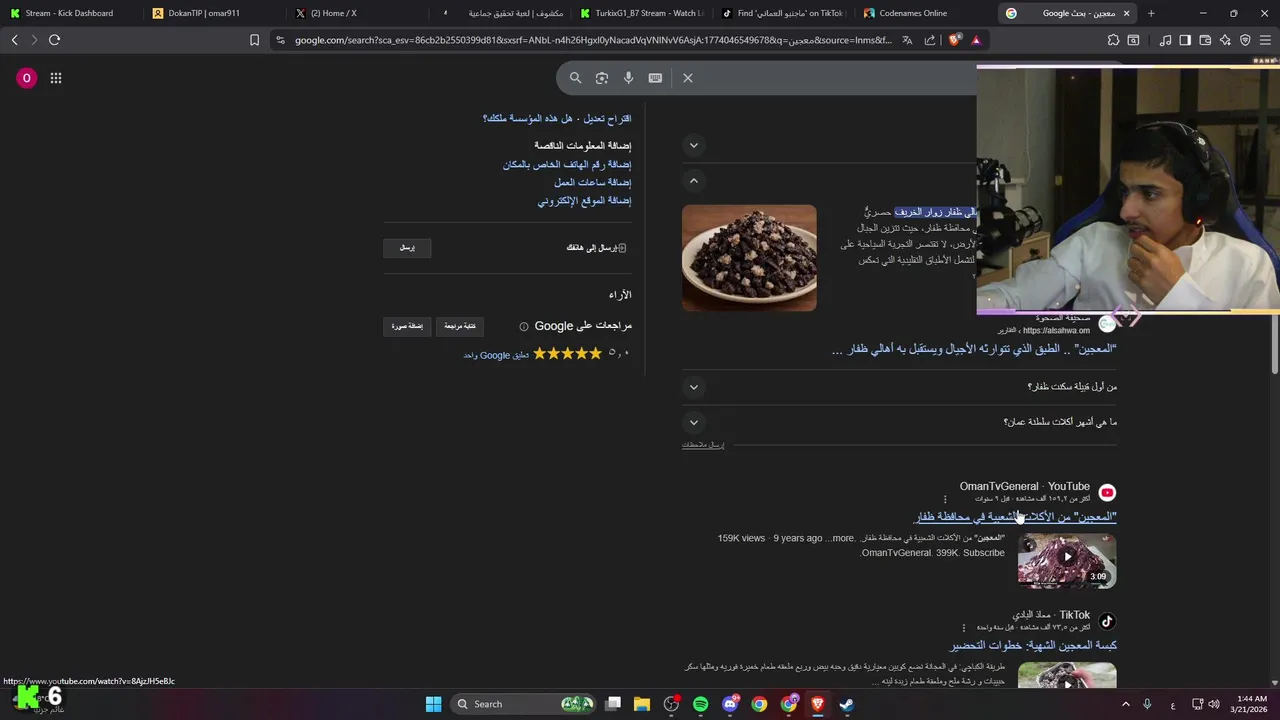Screen dimensions: 1280x720
Task: Click 'إضافة رقم الهاتف الخاص بالمكان' link
Action: point(567,165)
